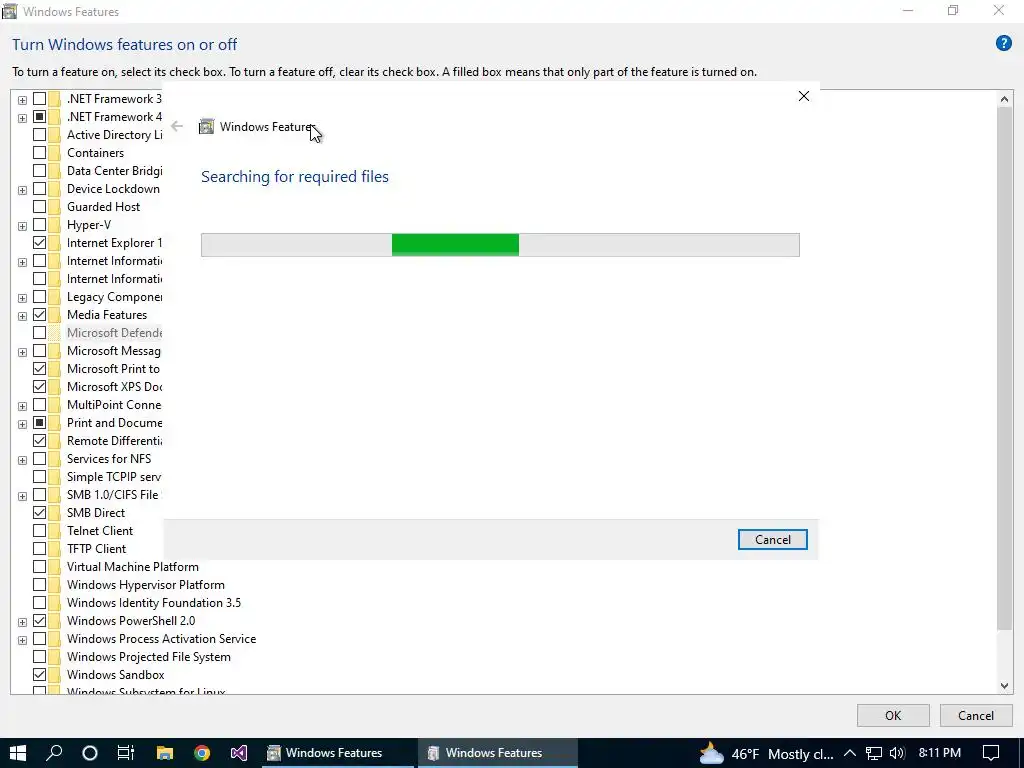Expand the Media Features node
The image size is (1024, 768).
click(x=22, y=316)
